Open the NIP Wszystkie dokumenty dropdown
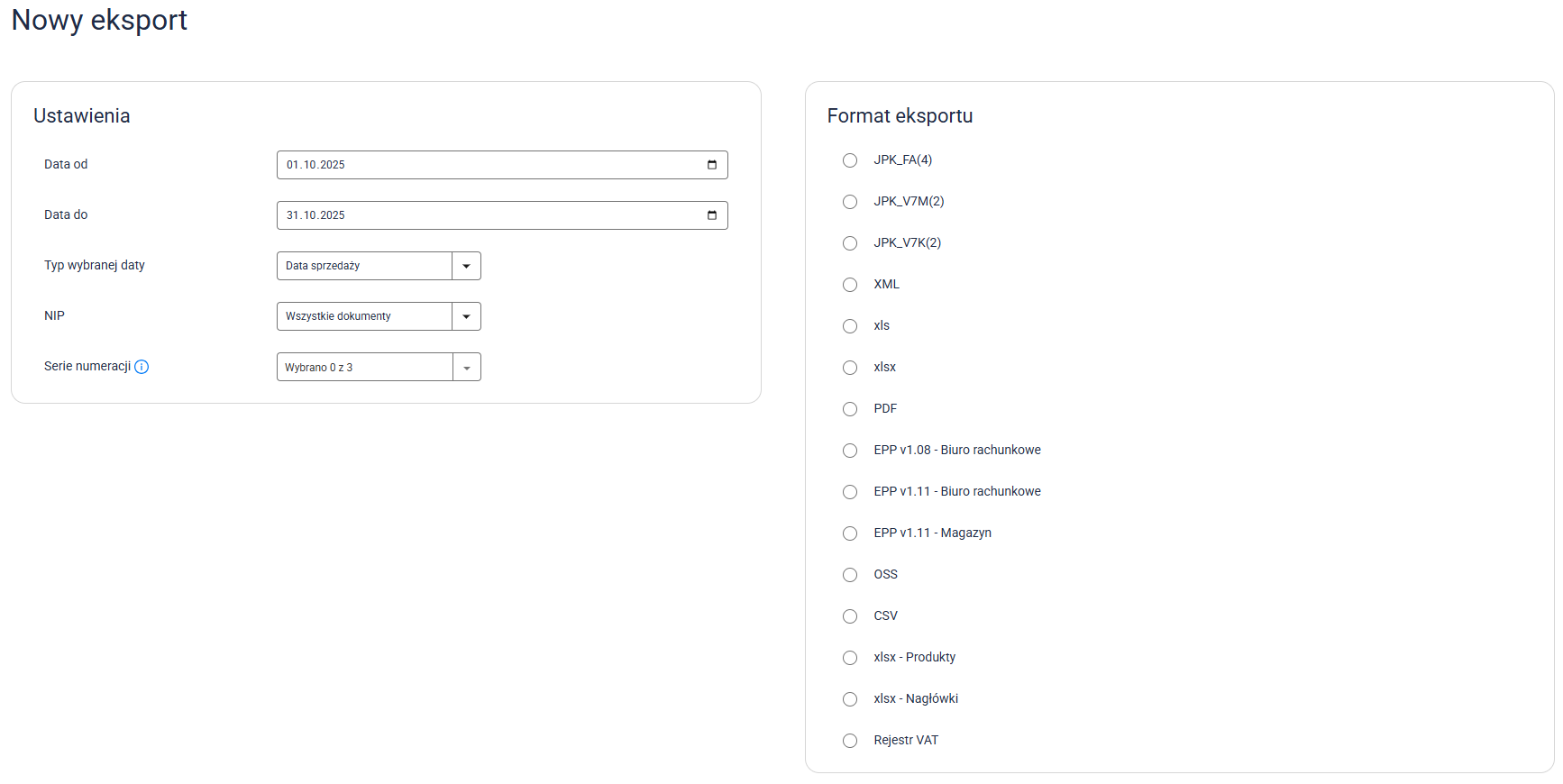 pyautogui.click(x=466, y=316)
